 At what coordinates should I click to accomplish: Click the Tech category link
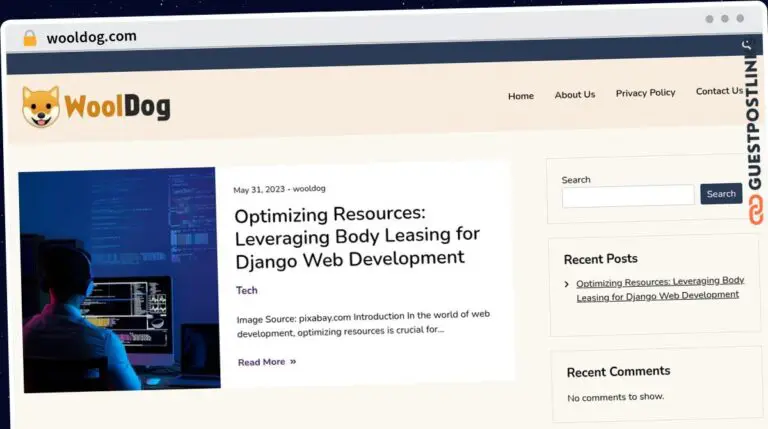247,290
